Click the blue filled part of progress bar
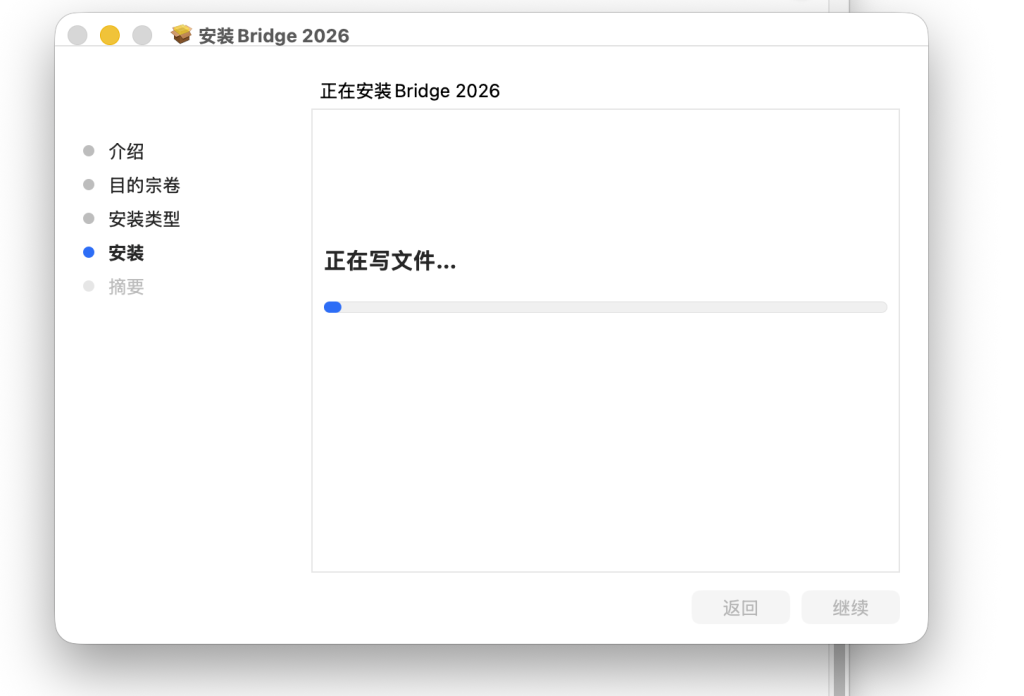The width and height of the screenshot is (1024, 696). (333, 307)
